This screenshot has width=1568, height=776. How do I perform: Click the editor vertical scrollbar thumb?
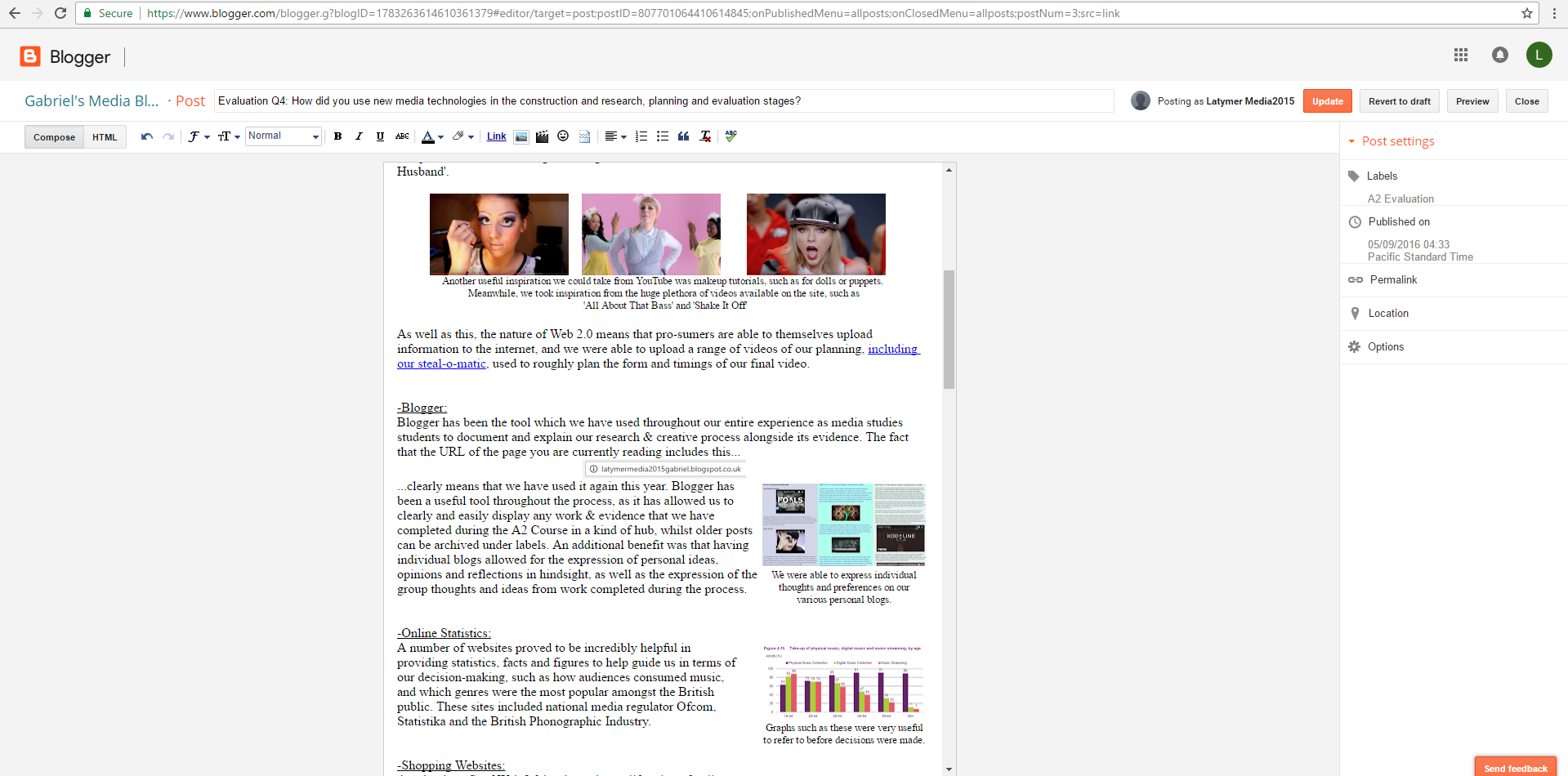click(x=949, y=328)
